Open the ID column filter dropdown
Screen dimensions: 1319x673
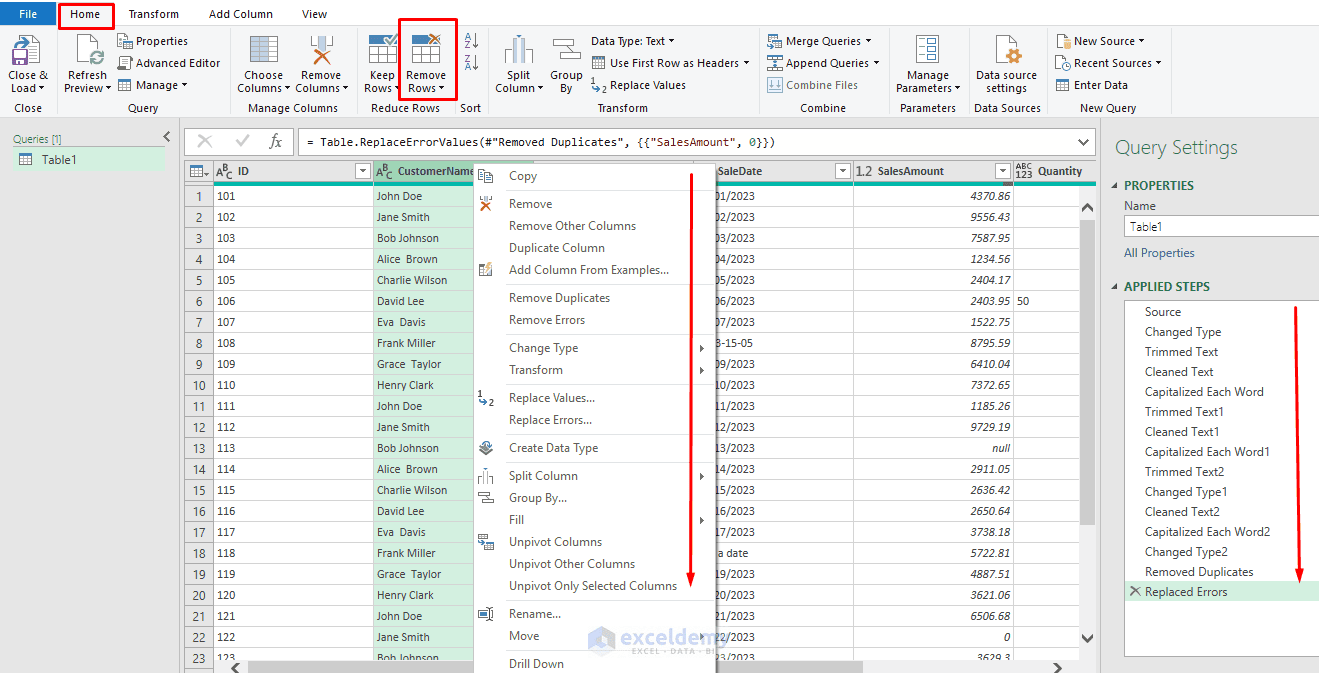362,171
